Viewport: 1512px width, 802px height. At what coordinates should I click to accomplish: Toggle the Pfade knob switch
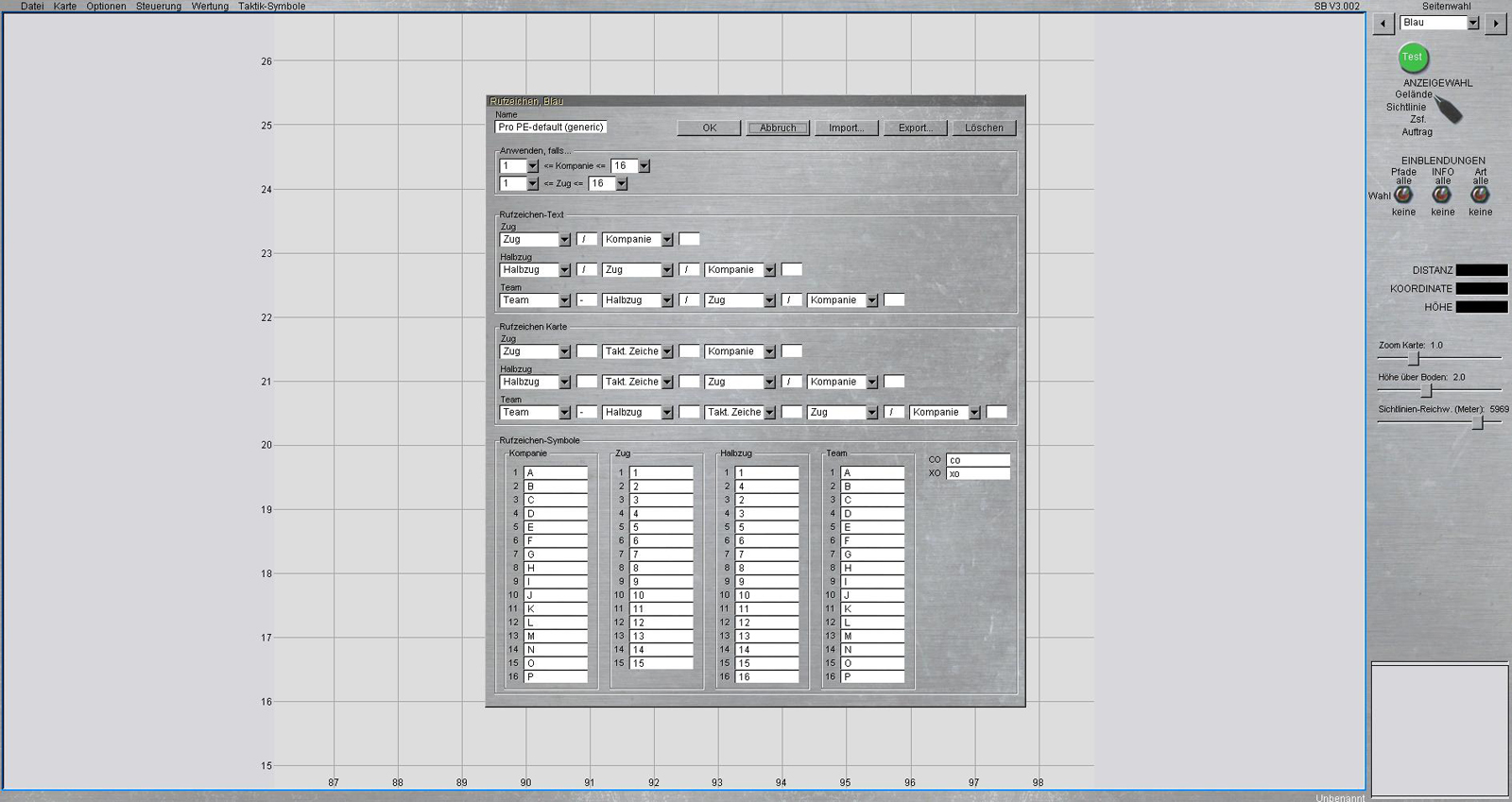click(x=1403, y=195)
